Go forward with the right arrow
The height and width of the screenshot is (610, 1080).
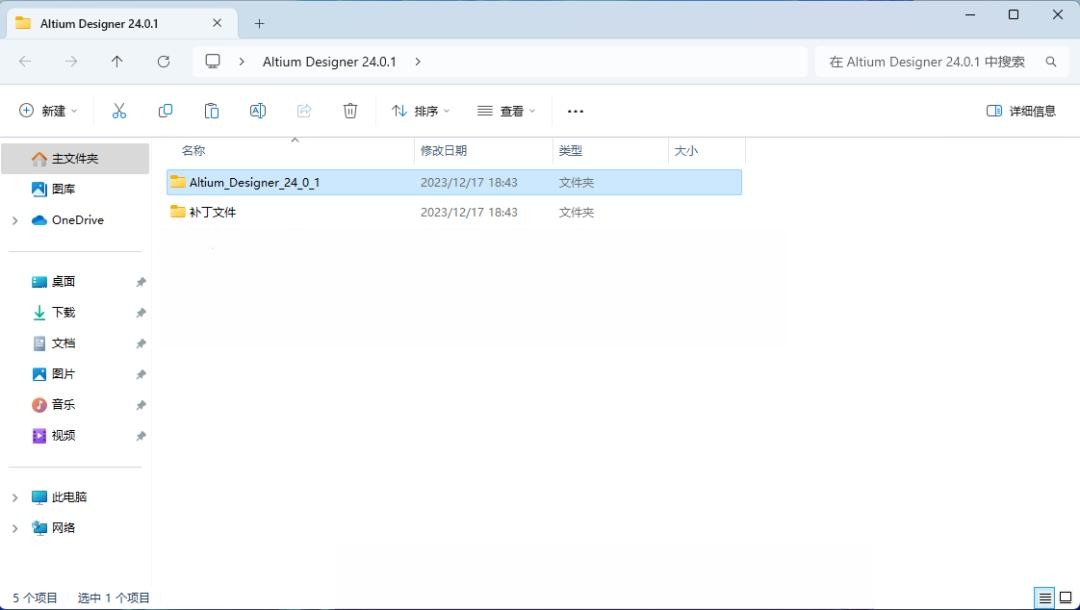71,61
